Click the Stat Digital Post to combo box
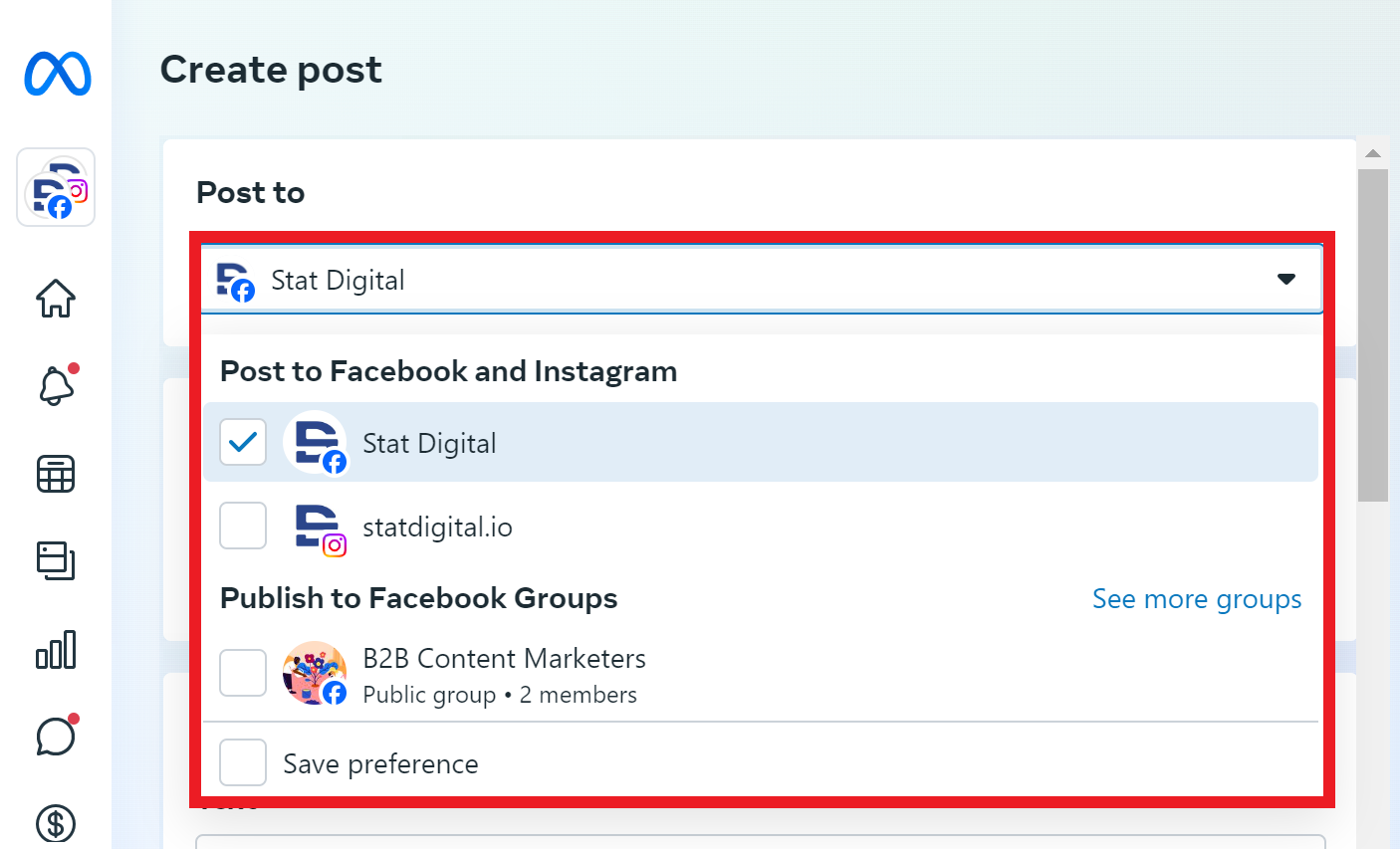Image resolution: width=1400 pixels, height=849 pixels. point(762,280)
